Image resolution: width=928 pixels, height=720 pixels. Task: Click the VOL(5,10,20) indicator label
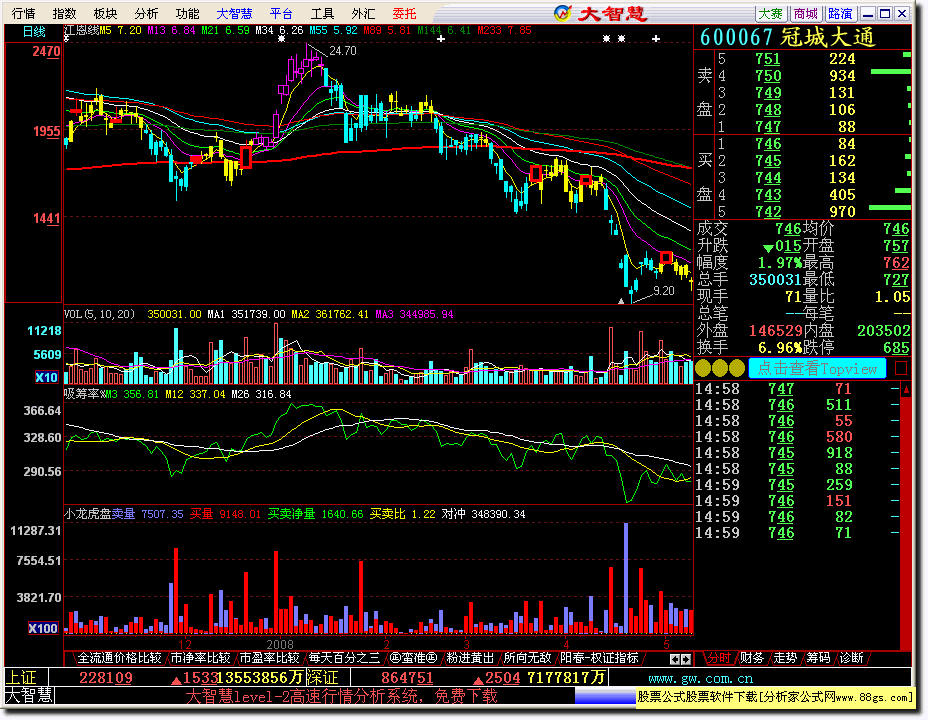(99, 314)
